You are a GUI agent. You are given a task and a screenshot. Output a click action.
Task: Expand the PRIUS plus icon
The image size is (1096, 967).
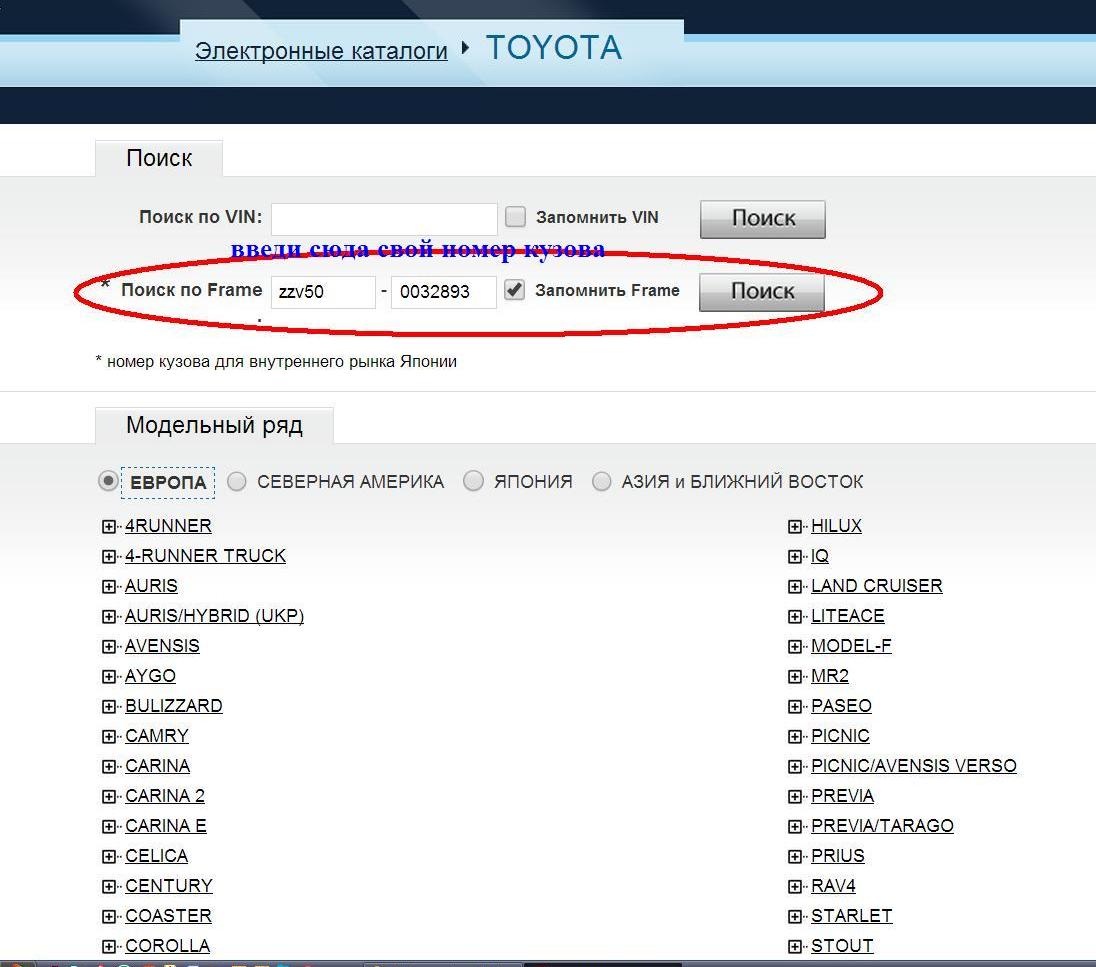click(x=795, y=856)
